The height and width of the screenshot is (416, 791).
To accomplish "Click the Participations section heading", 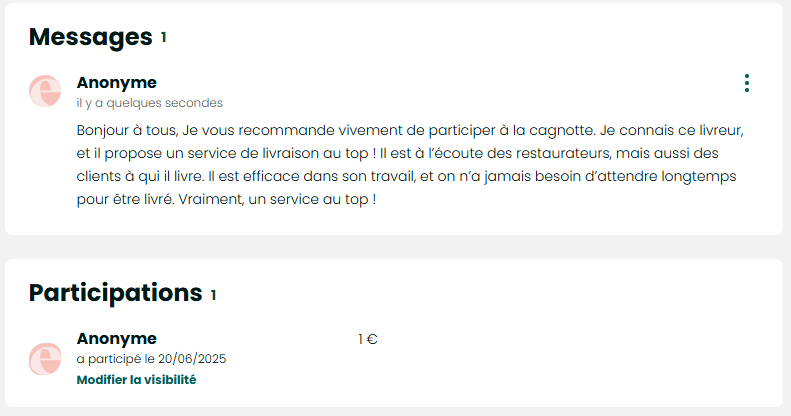I will tap(115, 293).
